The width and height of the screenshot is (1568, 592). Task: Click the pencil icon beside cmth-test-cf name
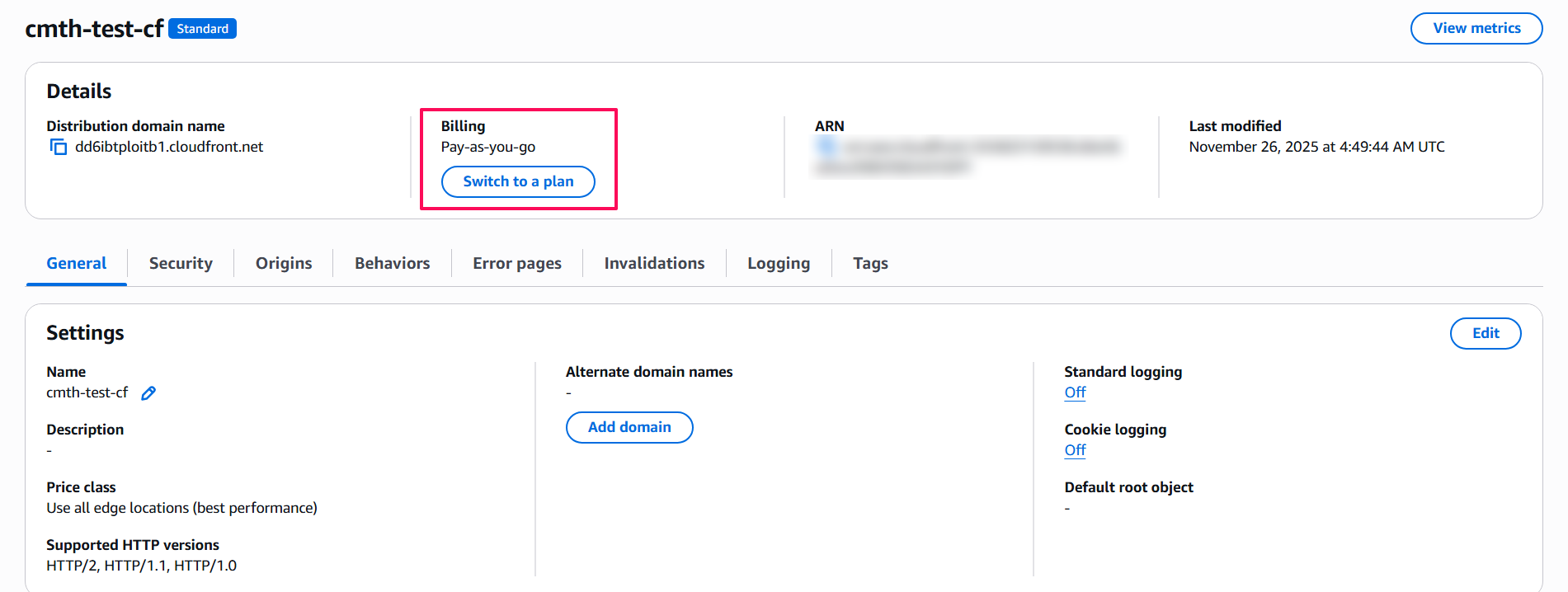click(148, 393)
